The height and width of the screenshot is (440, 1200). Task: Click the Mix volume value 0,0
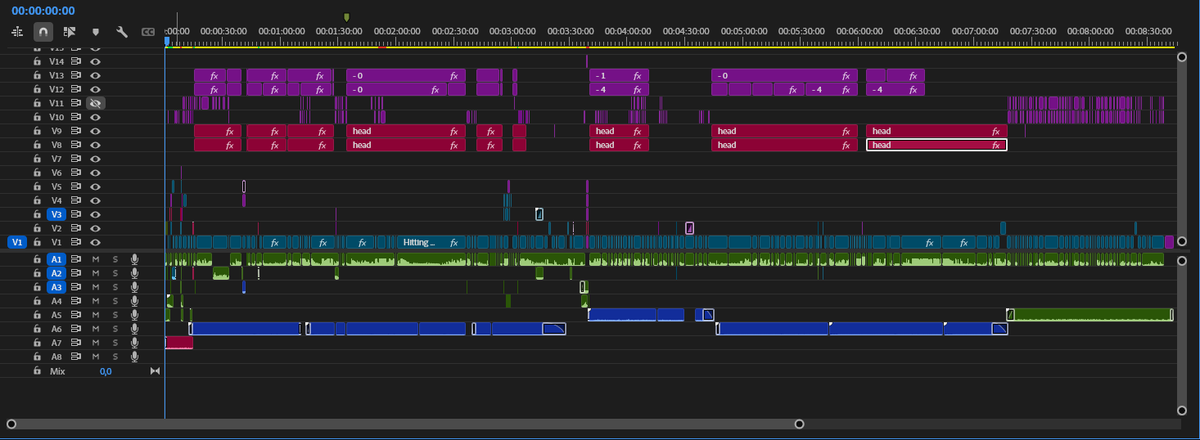(x=105, y=371)
